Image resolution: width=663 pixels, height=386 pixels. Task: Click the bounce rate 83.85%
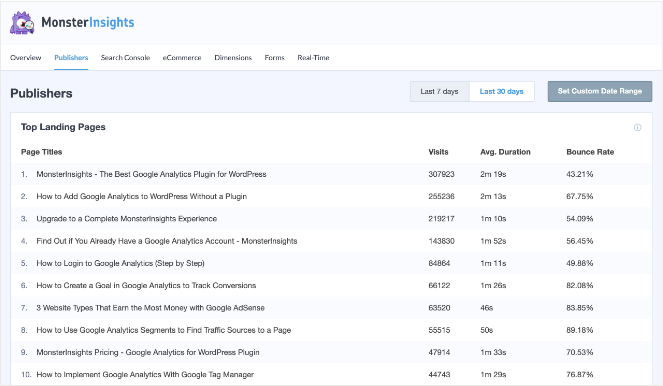tap(580, 308)
